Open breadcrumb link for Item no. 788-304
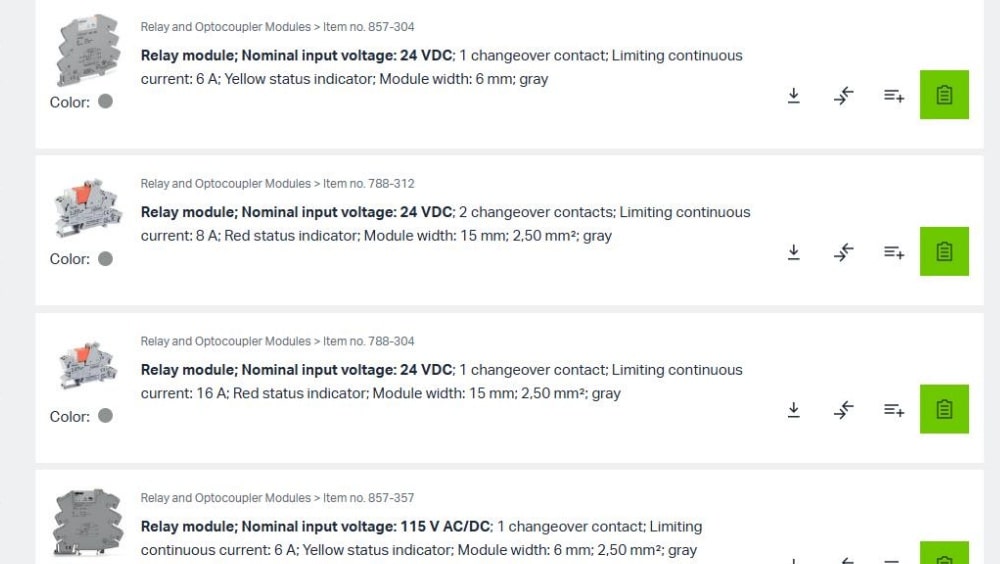 pyautogui.click(x=369, y=341)
